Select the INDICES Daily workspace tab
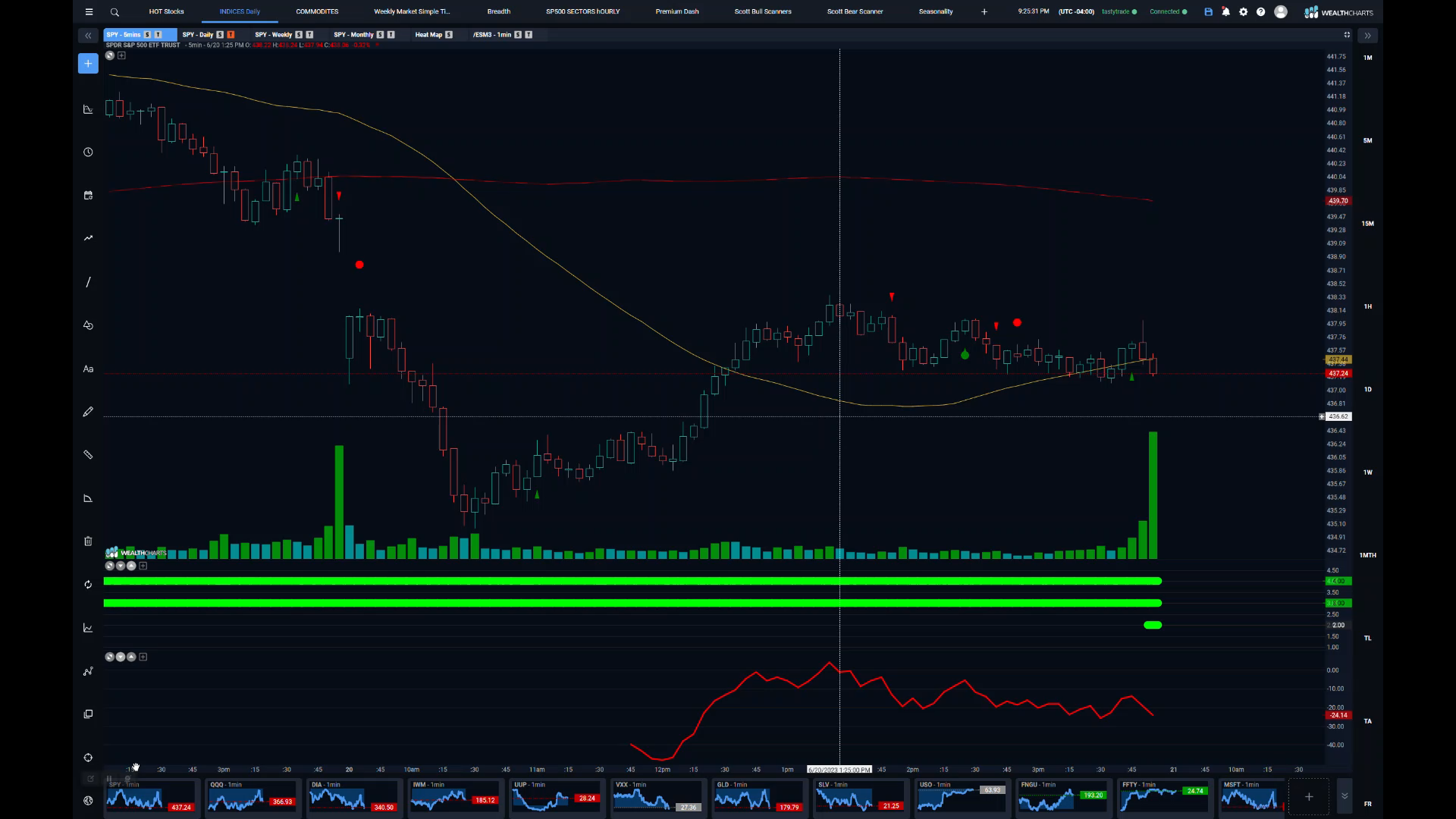The height and width of the screenshot is (819, 1456). pyautogui.click(x=240, y=12)
